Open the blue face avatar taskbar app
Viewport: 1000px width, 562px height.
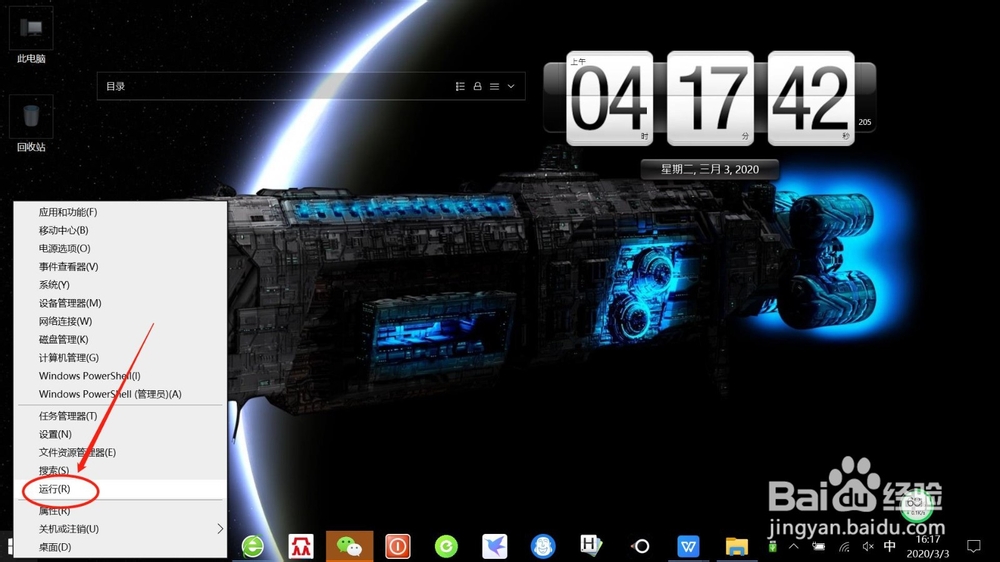click(x=543, y=547)
